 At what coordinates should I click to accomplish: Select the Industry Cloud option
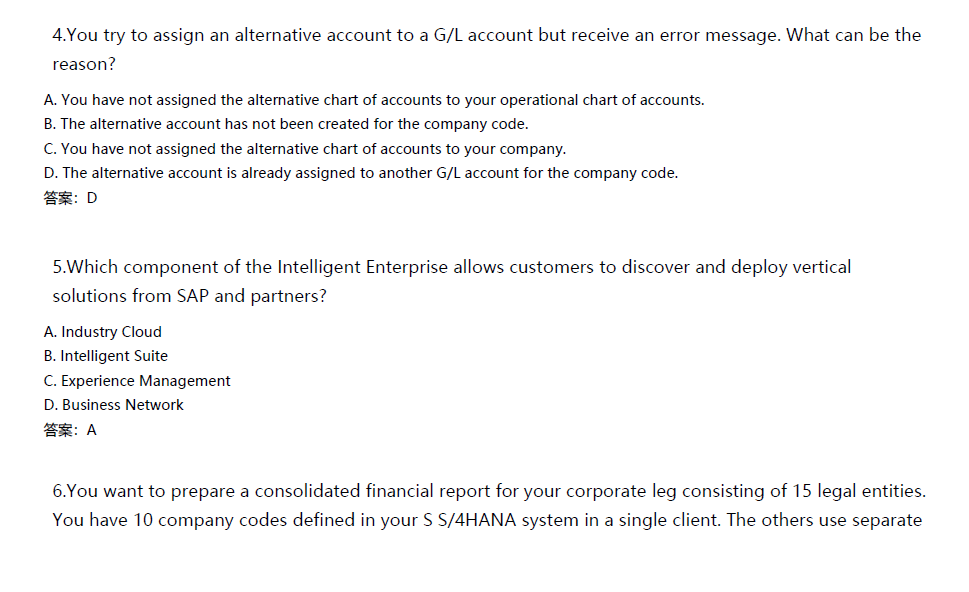pos(103,332)
